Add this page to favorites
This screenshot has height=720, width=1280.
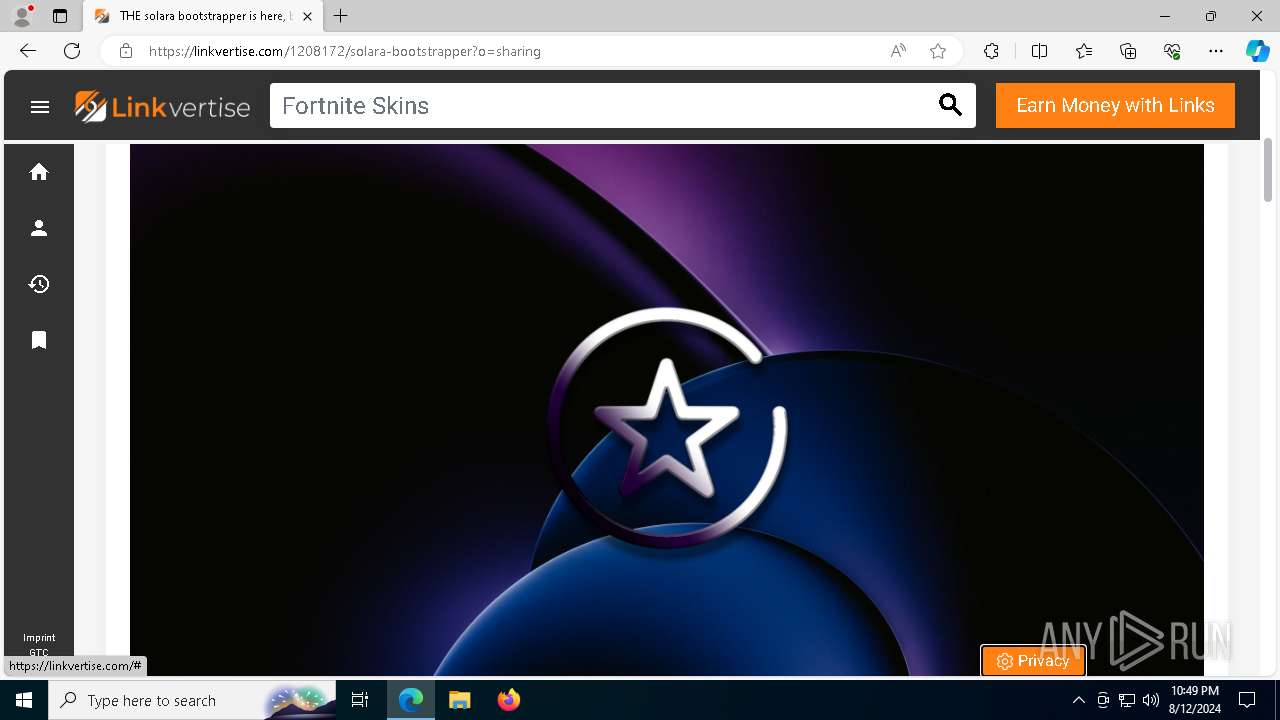click(x=938, y=51)
